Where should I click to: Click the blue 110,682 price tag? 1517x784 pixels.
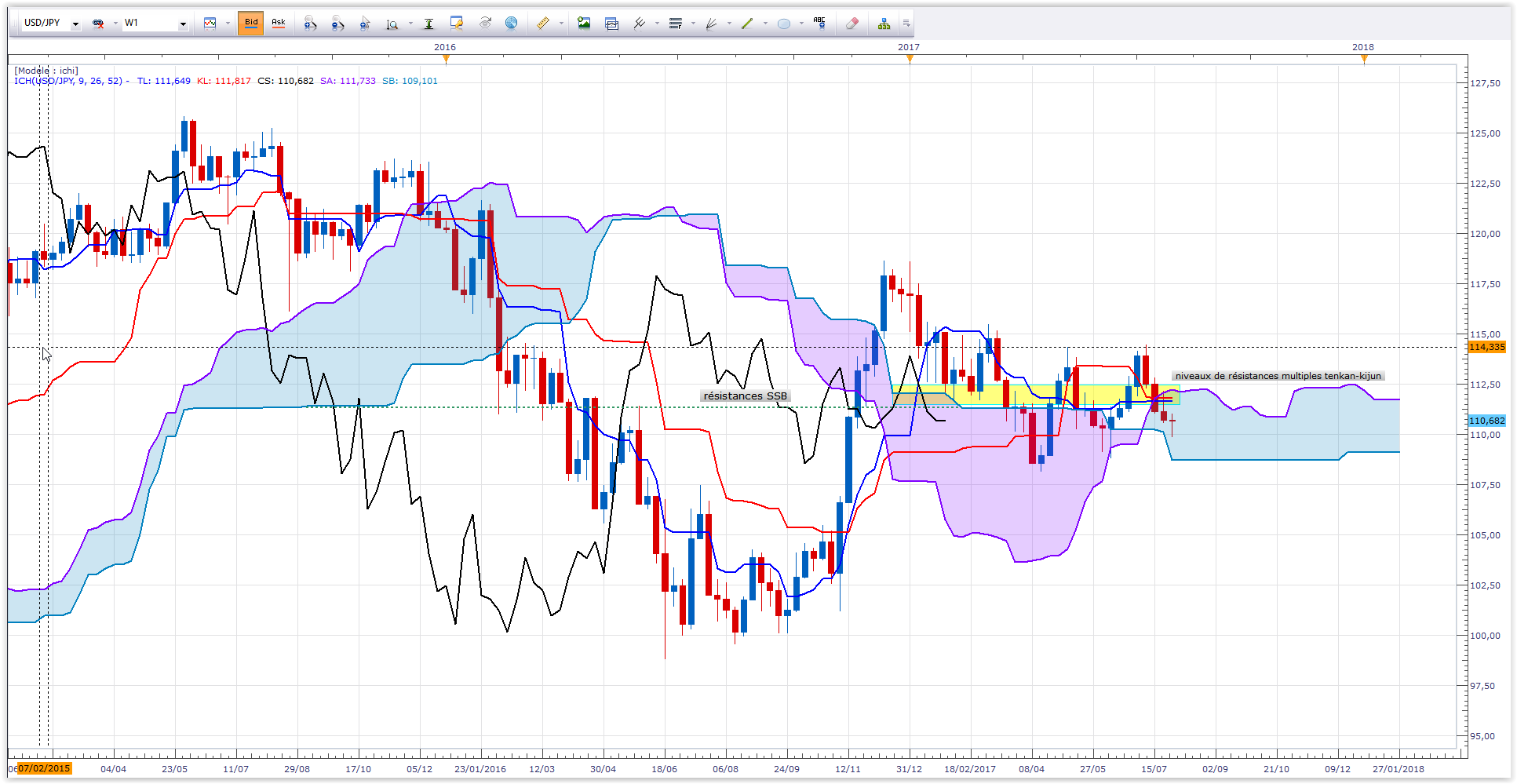[1487, 421]
